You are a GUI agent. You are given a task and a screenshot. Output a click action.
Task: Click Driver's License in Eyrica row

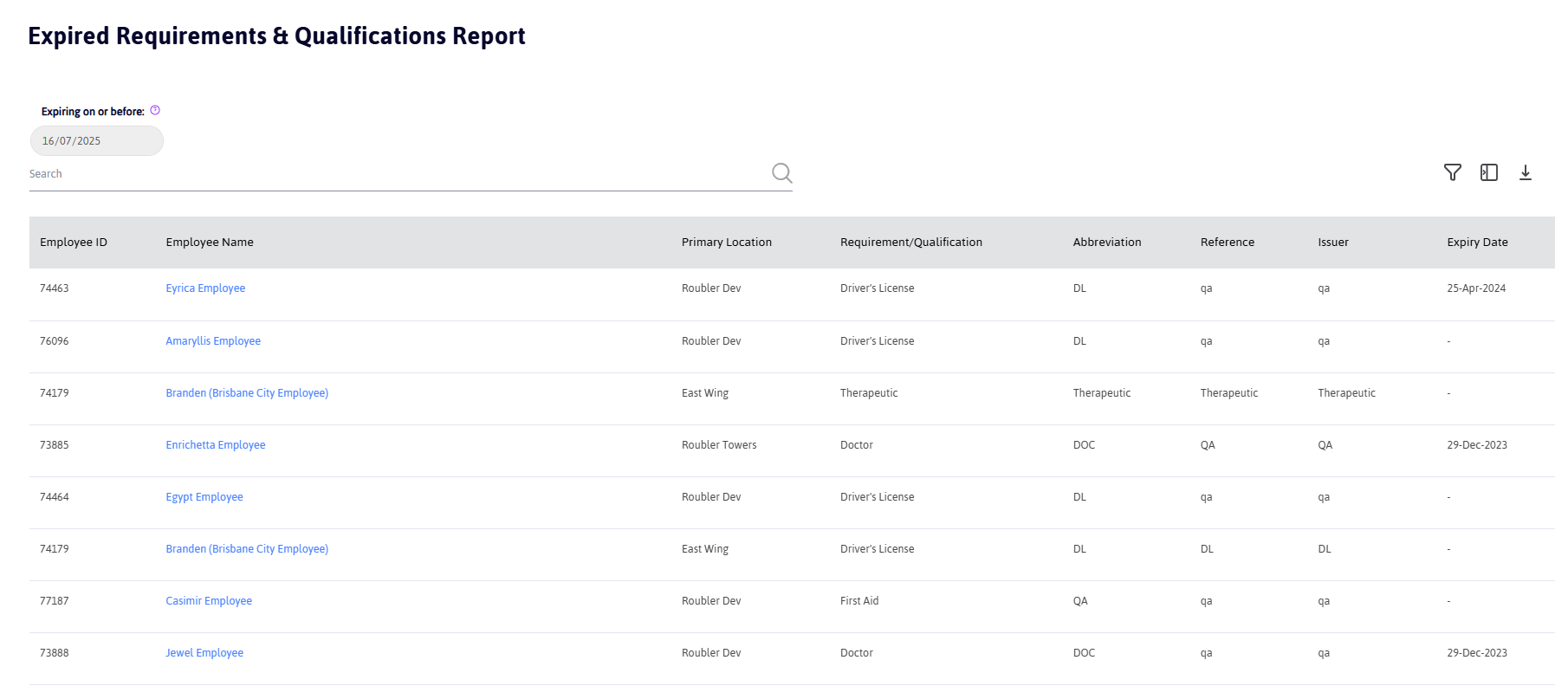[x=878, y=288]
